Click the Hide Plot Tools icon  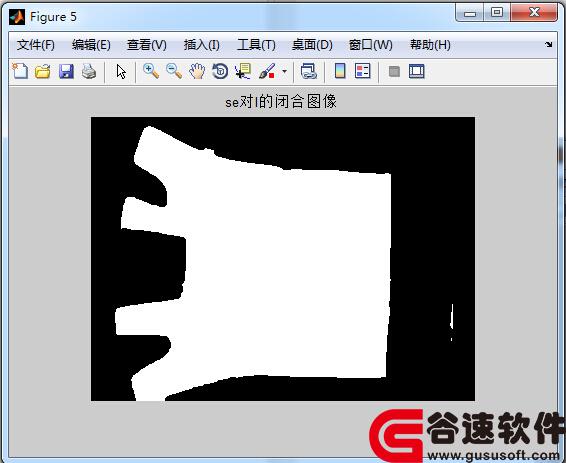pyautogui.click(x=394, y=71)
